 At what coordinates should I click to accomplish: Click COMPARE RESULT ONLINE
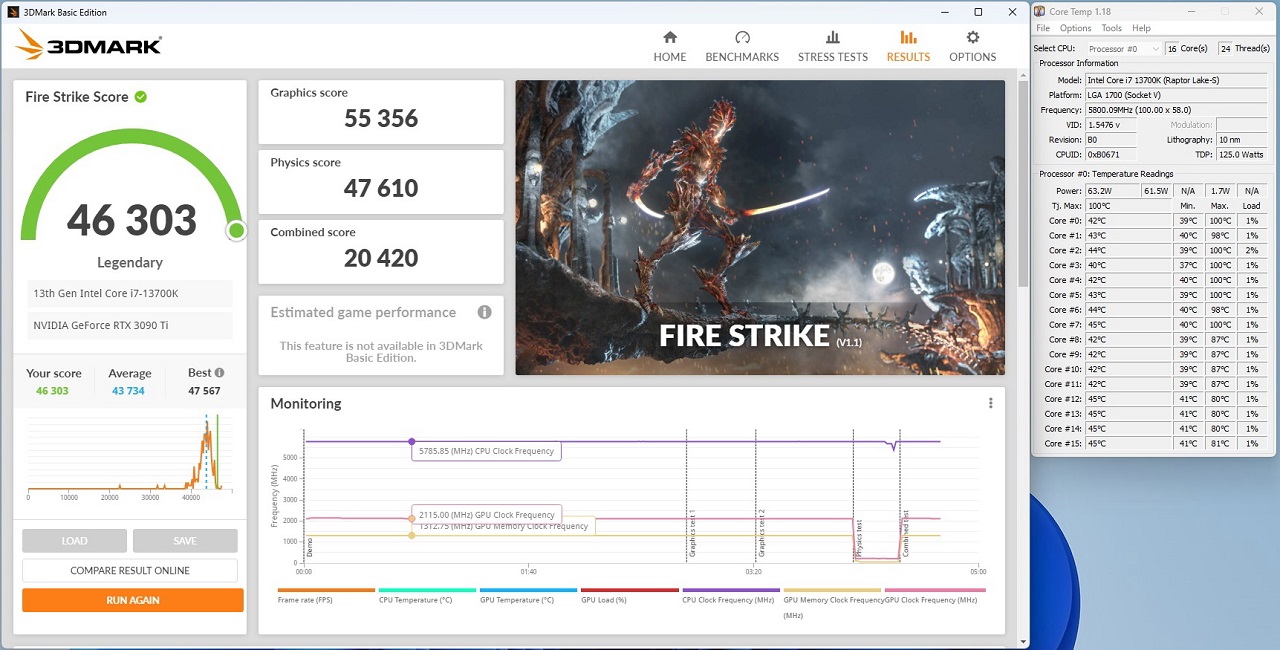[x=130, y=570]
